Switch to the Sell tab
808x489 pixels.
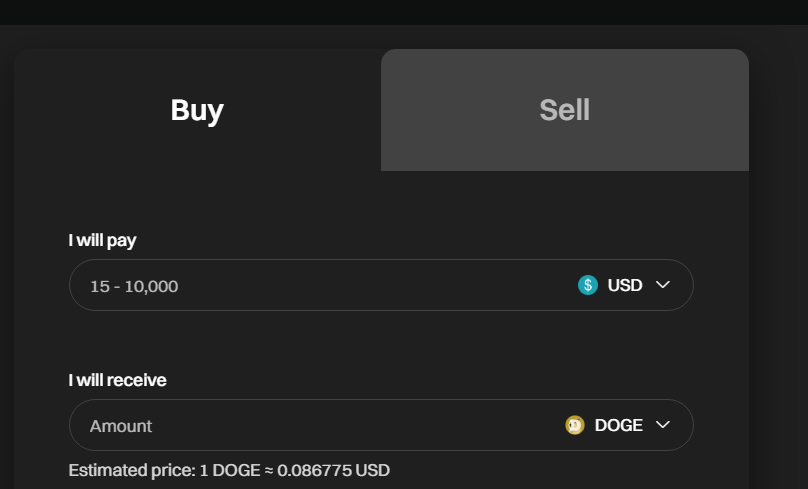(x=564, y=110)
